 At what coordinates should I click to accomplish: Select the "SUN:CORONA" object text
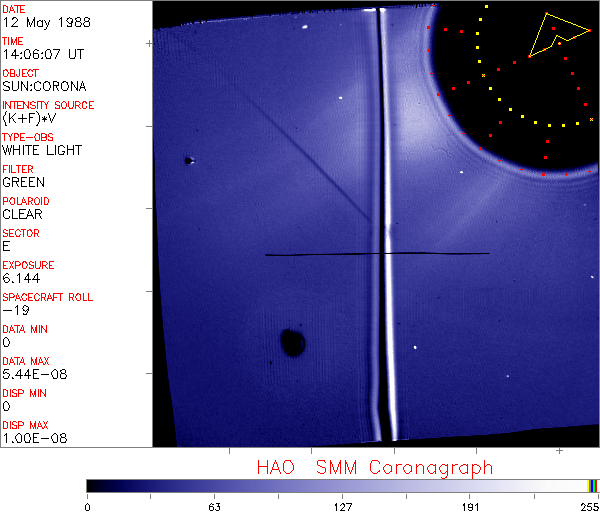[44, 86]
